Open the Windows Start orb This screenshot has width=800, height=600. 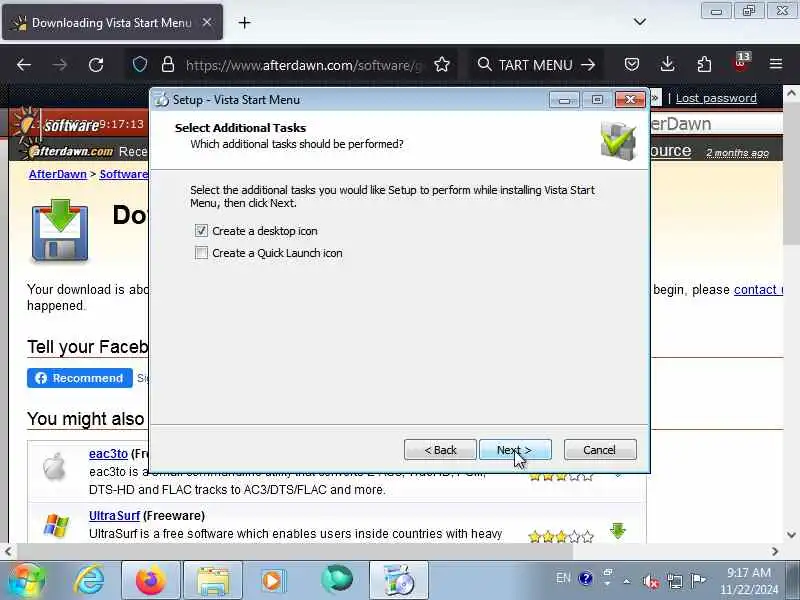(27, 580)
